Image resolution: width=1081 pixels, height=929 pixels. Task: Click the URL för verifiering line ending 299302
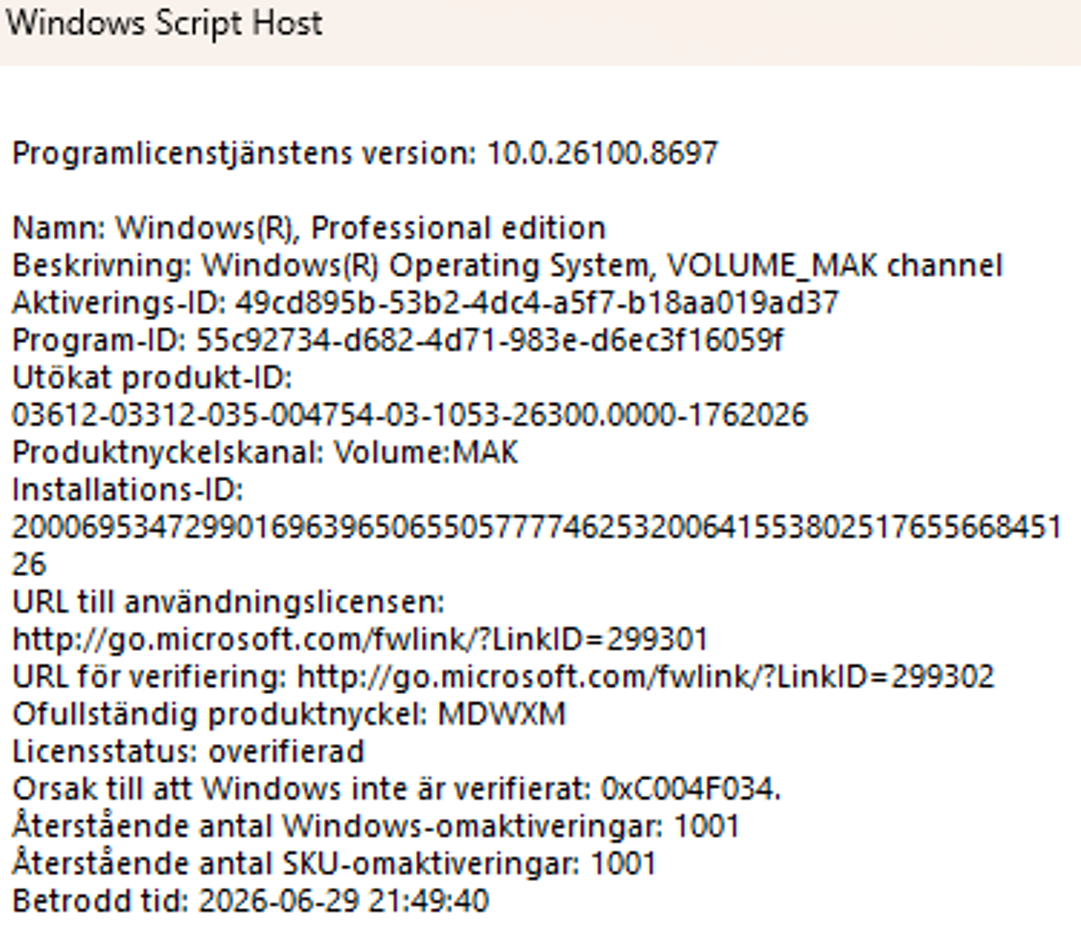(503, 677)
